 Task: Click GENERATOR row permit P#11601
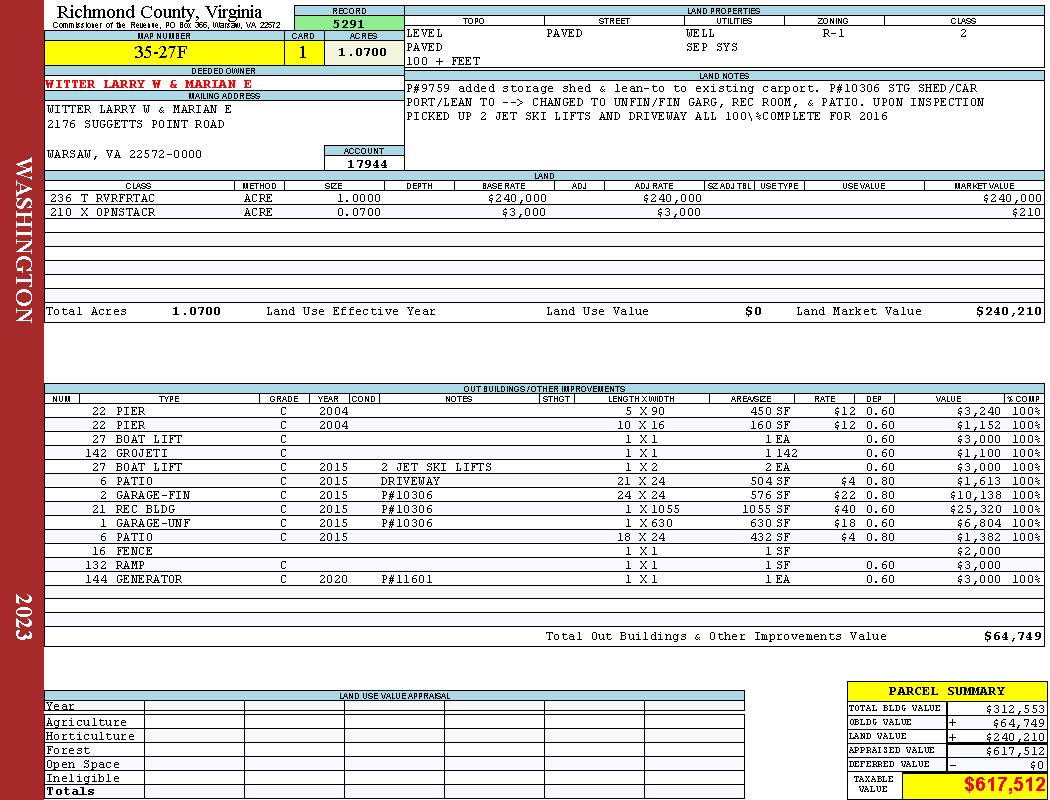[x=406, y=580]
